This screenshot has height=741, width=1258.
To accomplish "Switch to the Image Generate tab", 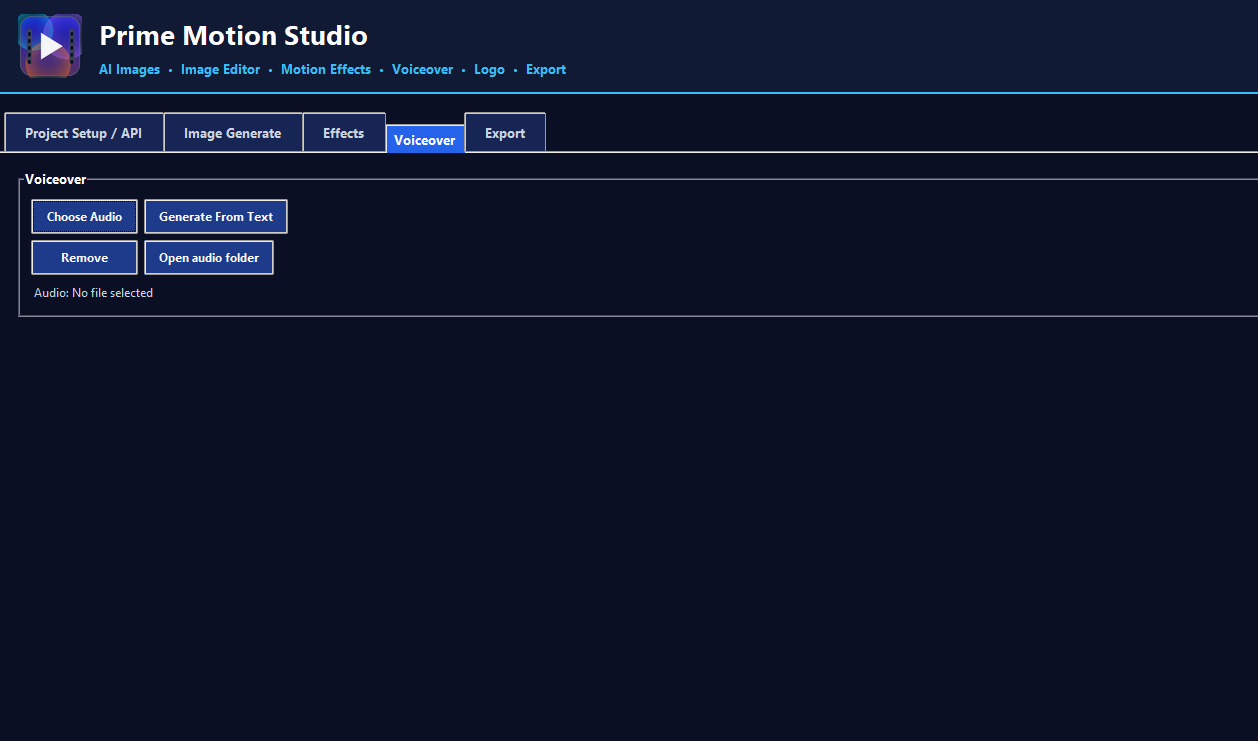I will [233, 133].
